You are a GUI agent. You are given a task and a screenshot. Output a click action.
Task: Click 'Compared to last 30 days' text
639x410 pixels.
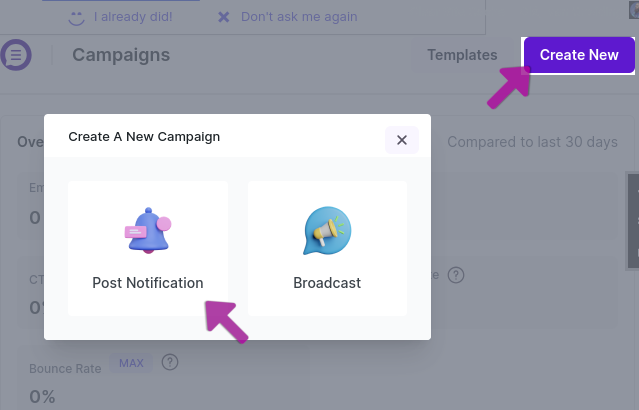pos(532,142)
